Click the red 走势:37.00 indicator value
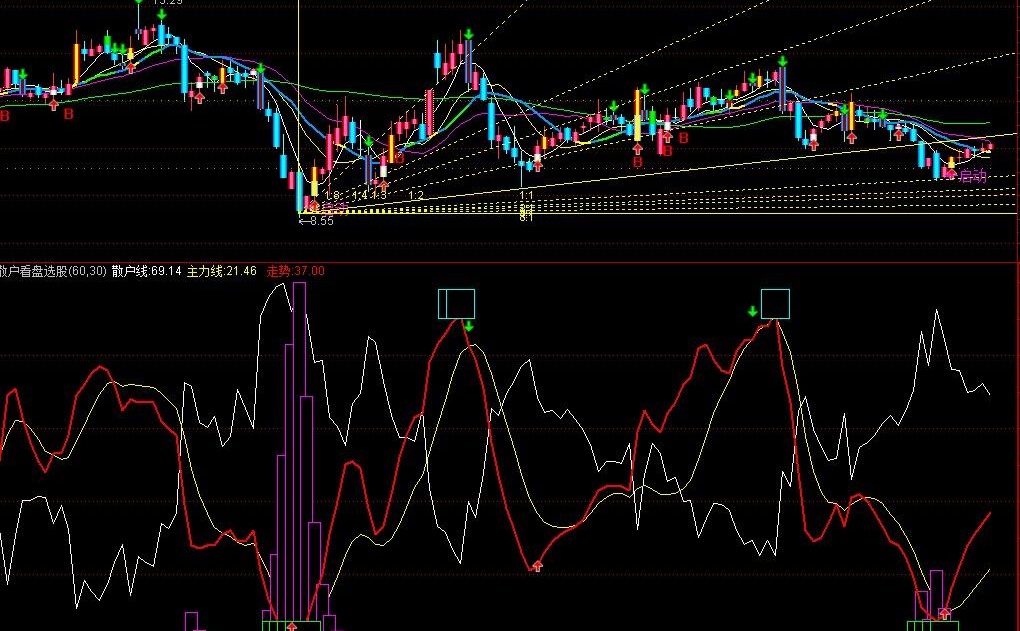 (296, 271)
